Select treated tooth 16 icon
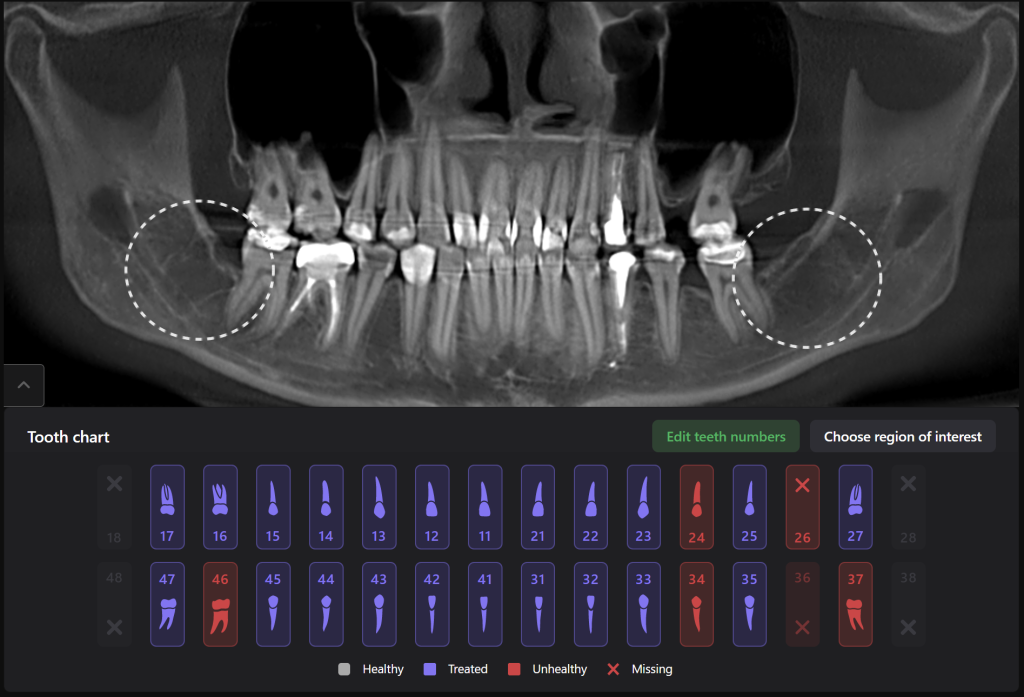This screenshot has height=697, width=1024. point(220,507)
